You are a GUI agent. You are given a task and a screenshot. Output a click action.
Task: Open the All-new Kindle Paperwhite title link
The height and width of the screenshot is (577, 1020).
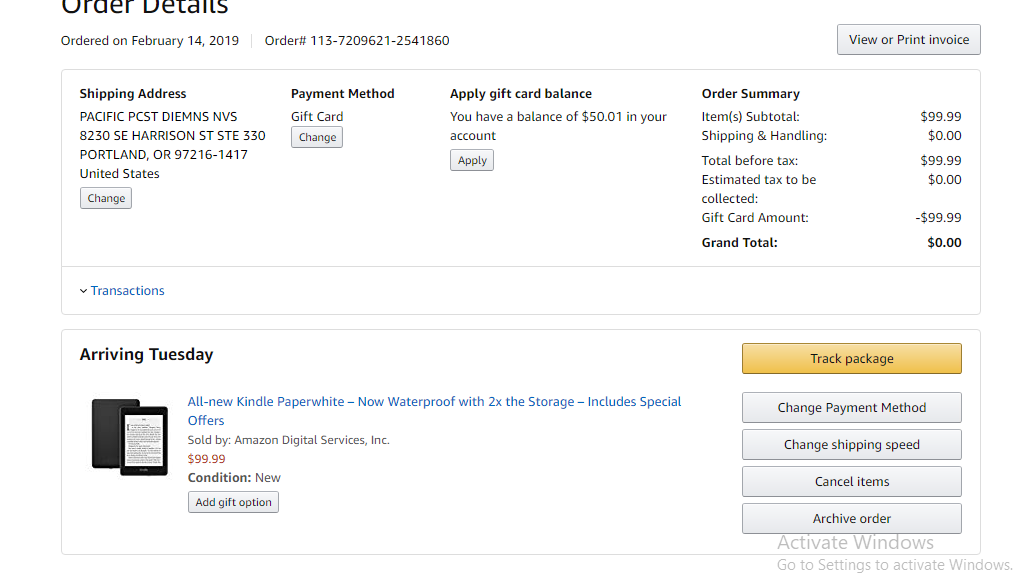tap(434, 402)
